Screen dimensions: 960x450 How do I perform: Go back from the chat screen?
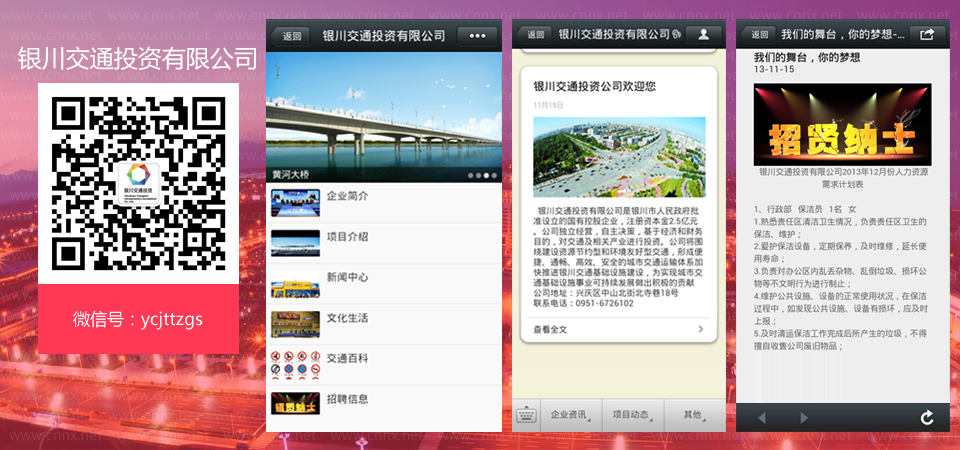tap(534, 35)
